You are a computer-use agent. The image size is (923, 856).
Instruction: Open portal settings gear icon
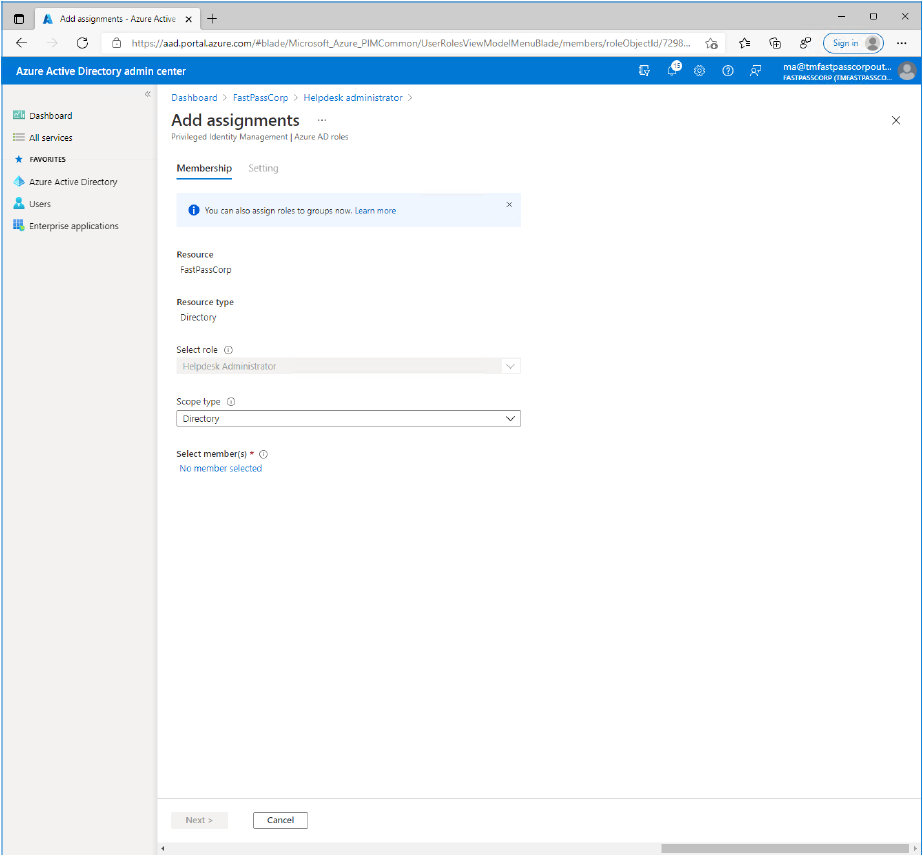pyautogui.click(x=700, y=71)
